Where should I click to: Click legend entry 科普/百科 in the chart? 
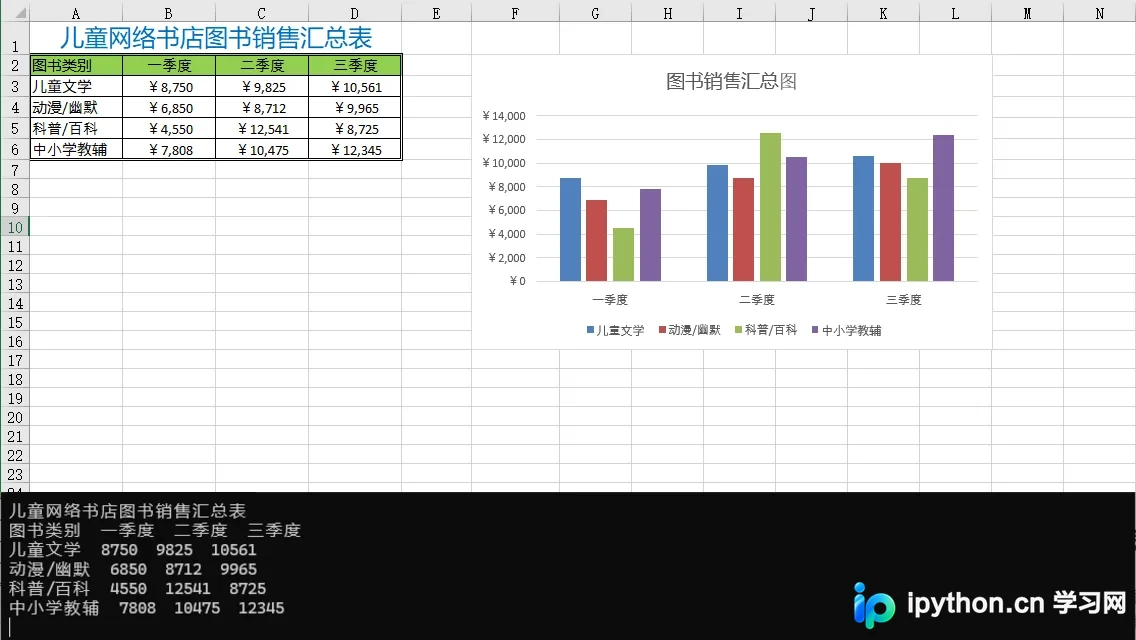(766, 330)
